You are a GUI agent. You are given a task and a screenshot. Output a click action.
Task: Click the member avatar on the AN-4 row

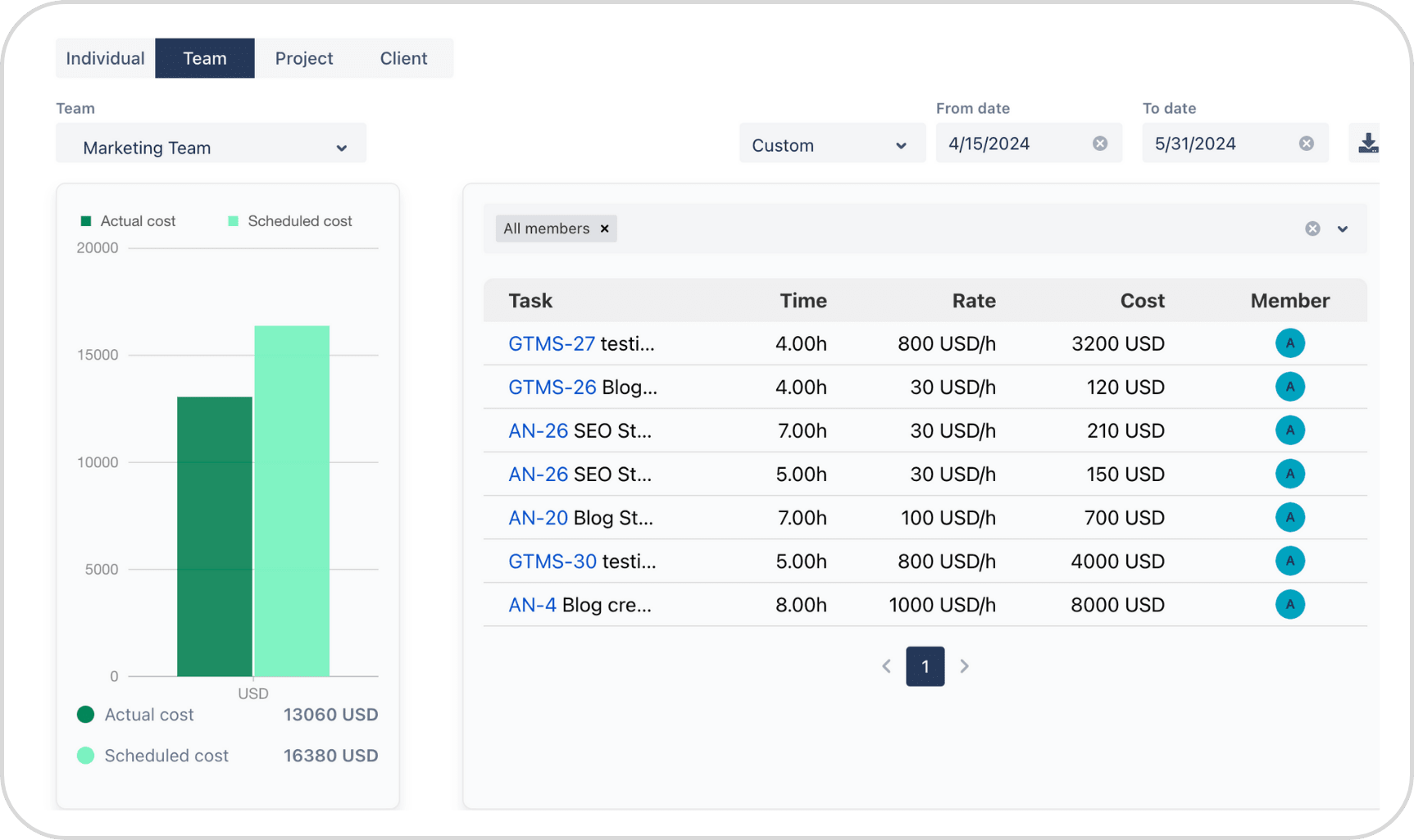[1290, 605]
